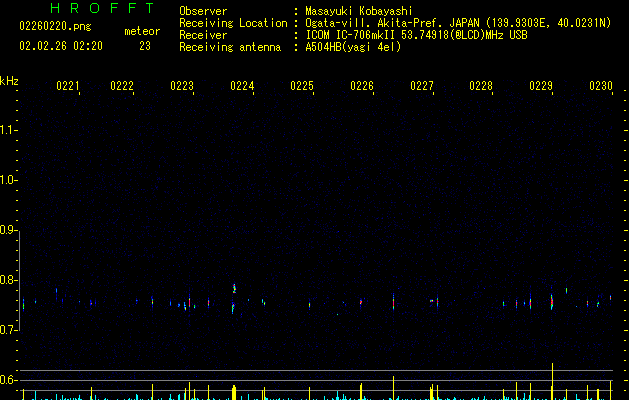Click the 1.1 kHz axis label
Image resolution: width=629 pixels, height=400 pixels.
8,130
